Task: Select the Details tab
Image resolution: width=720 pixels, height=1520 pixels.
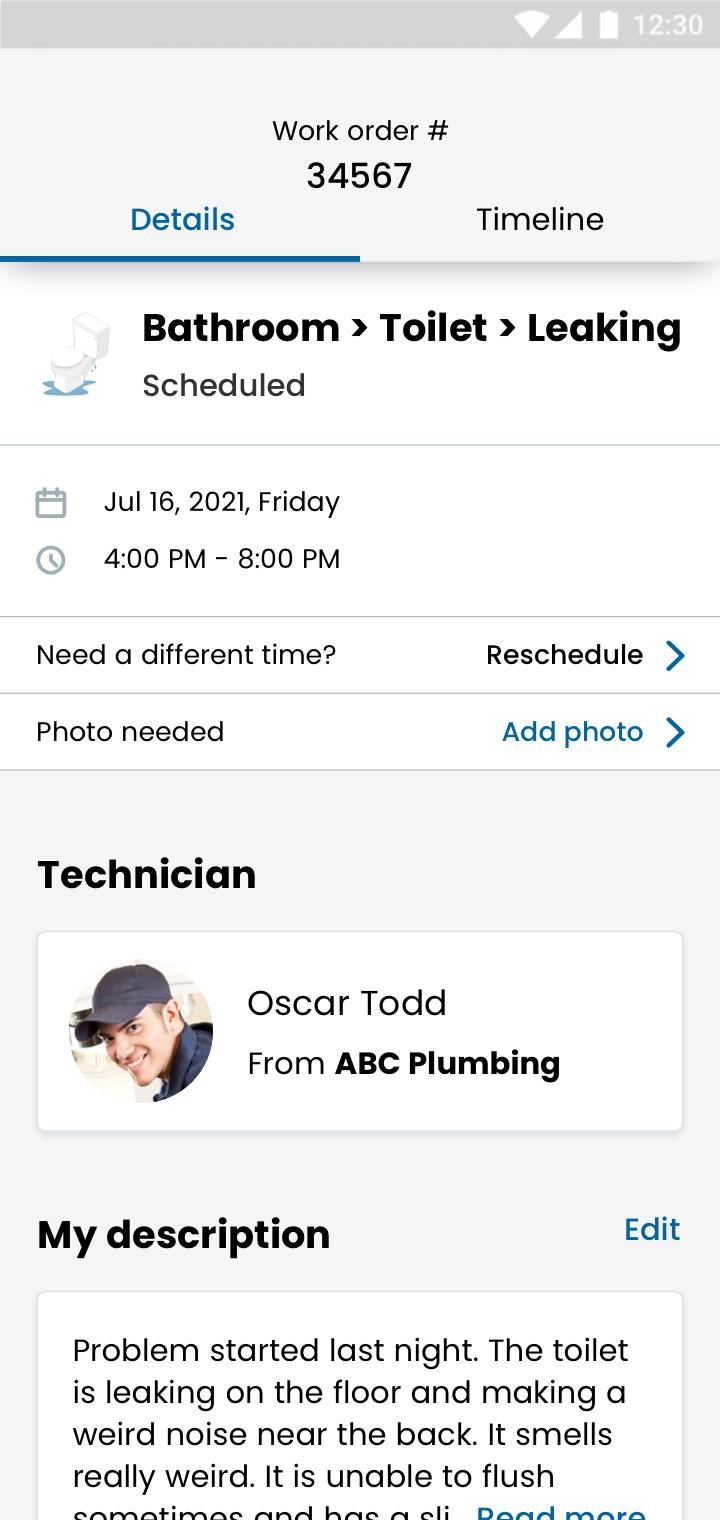Action: coord(182,219)
